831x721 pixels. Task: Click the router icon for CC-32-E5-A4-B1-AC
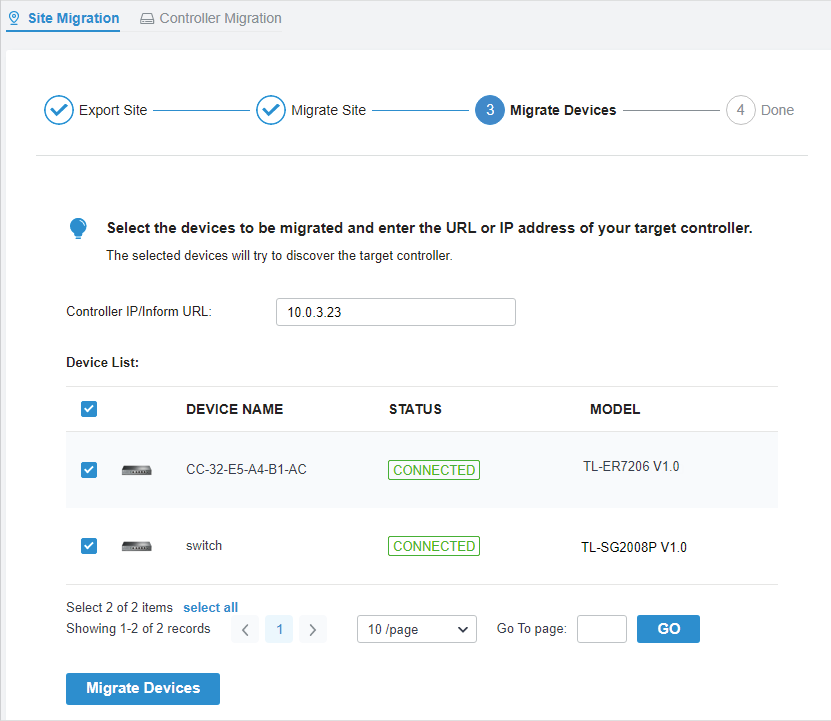(137, 470)
